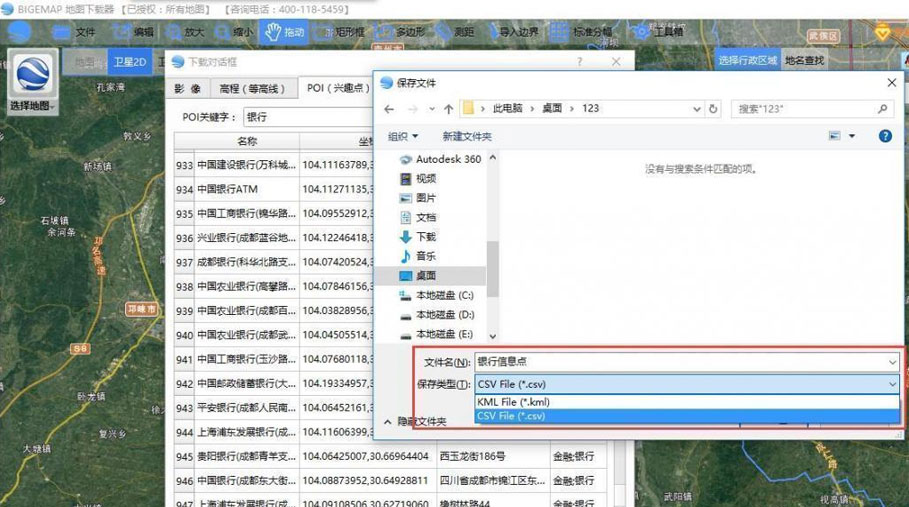Open 本地磁盘 (E:) in sidebar
Viewport: 909px width, 507px height.
point(437,334)
